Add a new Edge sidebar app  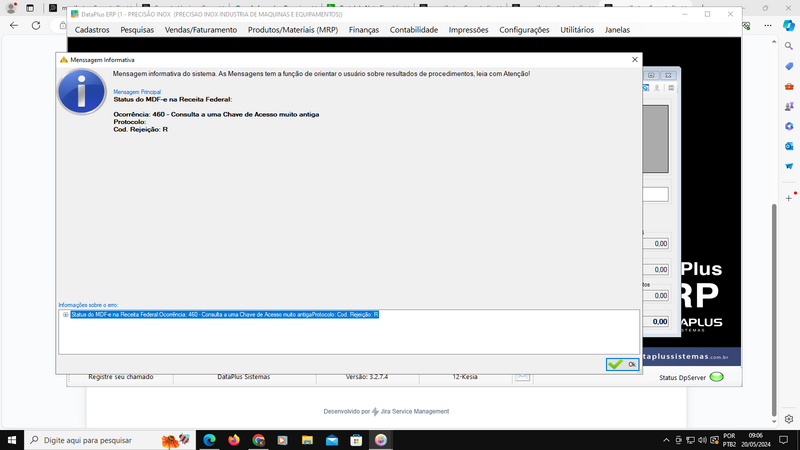click(x=789, y=198)
